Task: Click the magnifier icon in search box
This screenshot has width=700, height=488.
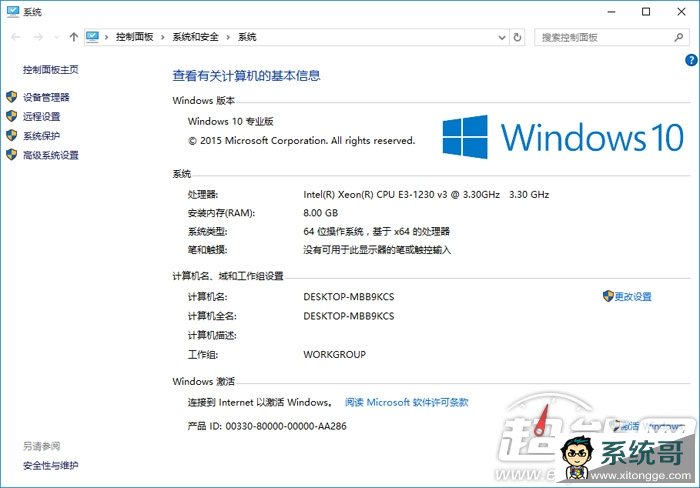Action: click(682, 37)
